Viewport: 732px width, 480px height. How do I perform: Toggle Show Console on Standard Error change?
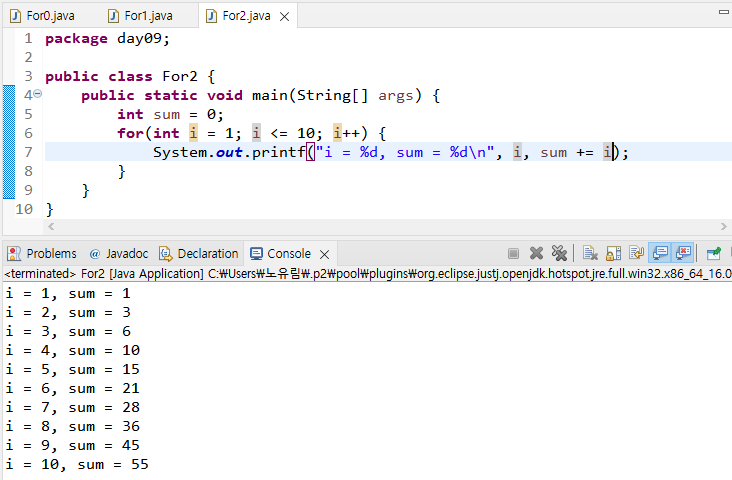pyautogui.click(x=683, y=254)
